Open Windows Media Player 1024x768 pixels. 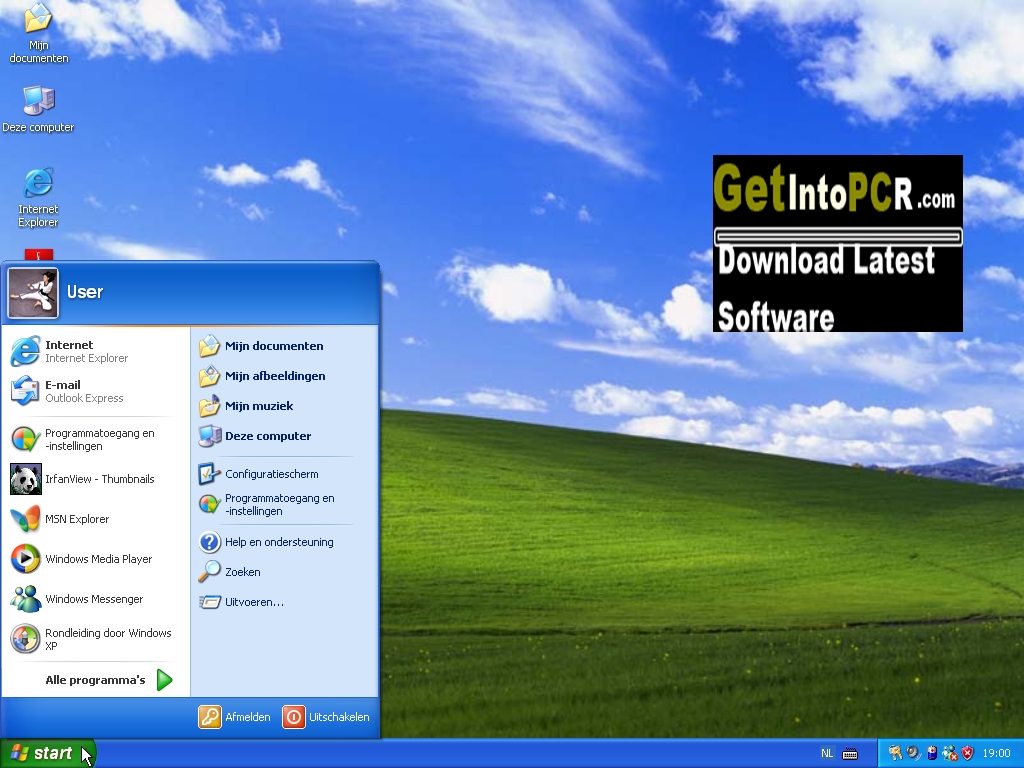point(95,559)
